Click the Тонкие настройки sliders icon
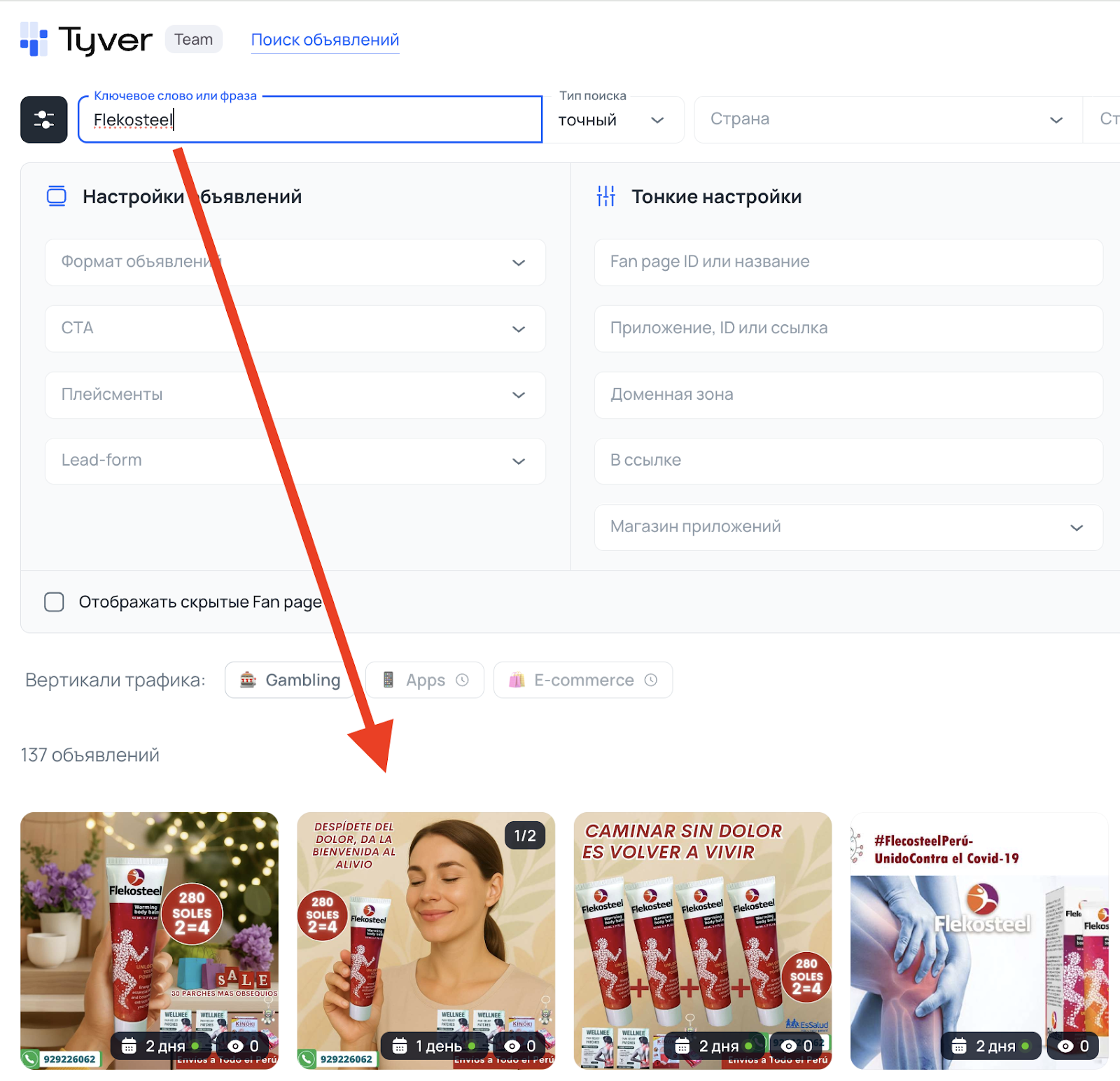Viewport: 1120px width, 1081px height. pos(606,197)
